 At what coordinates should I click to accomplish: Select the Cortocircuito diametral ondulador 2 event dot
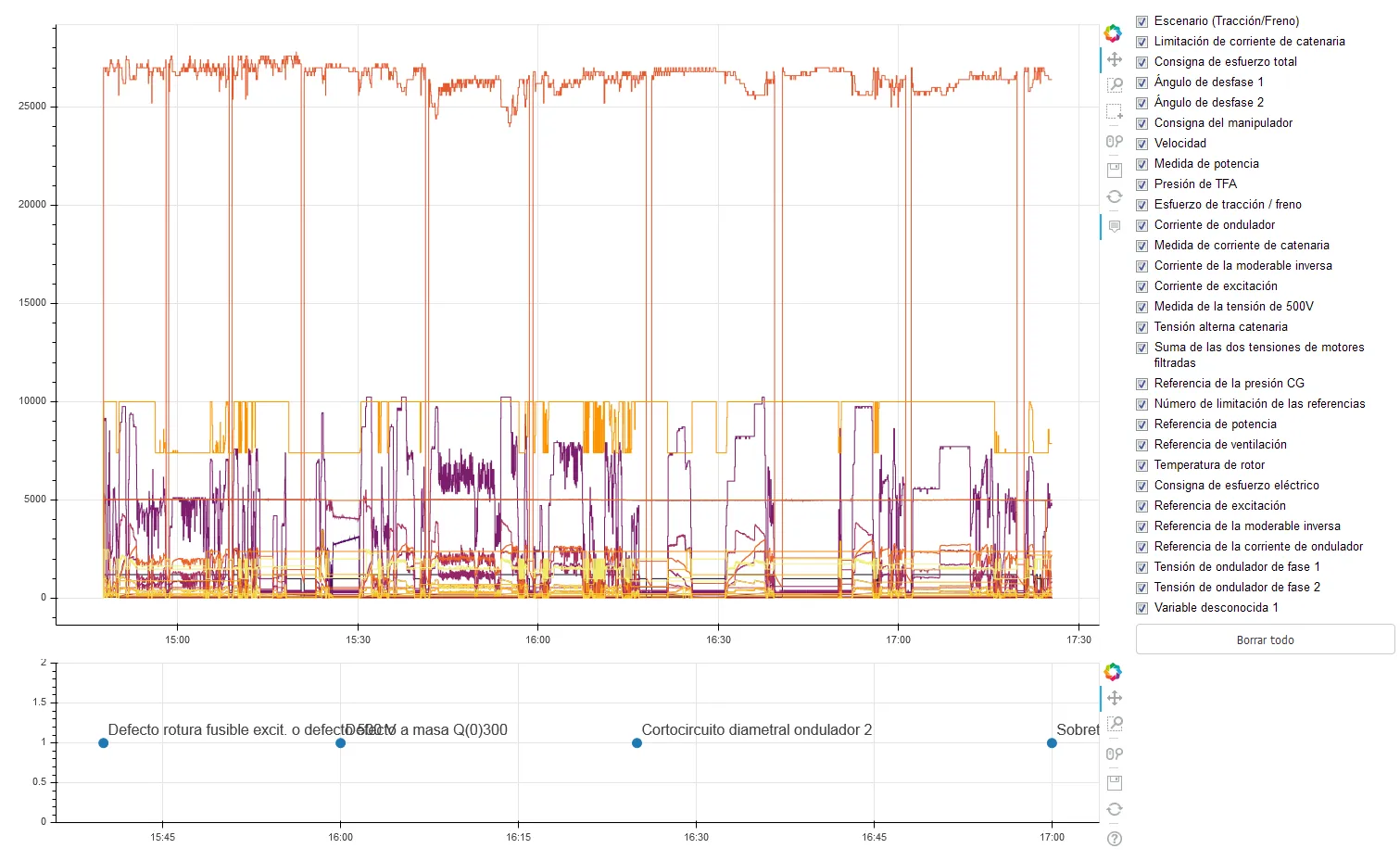tap(637, 742)
